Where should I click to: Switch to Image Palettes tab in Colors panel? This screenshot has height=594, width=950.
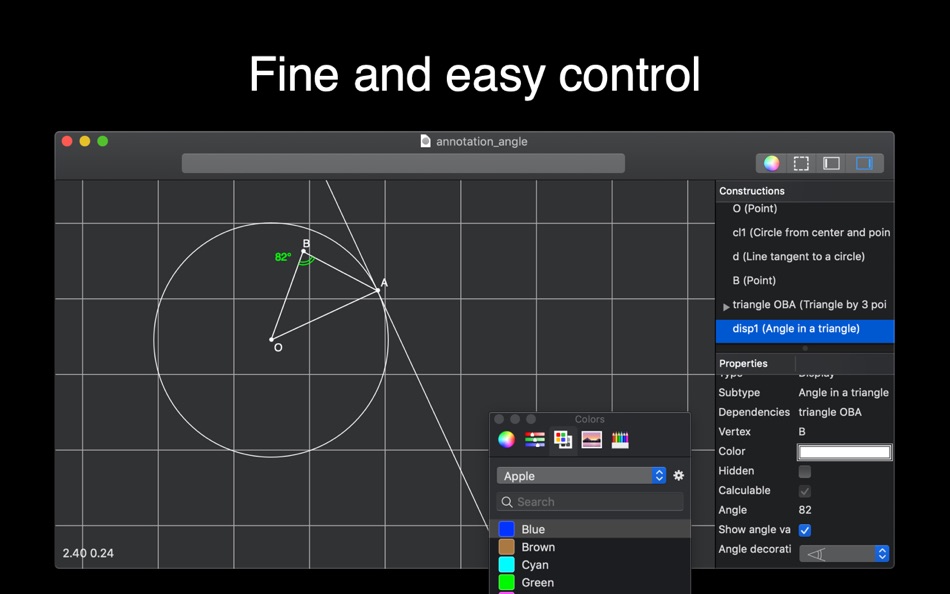tap(591, 439)
